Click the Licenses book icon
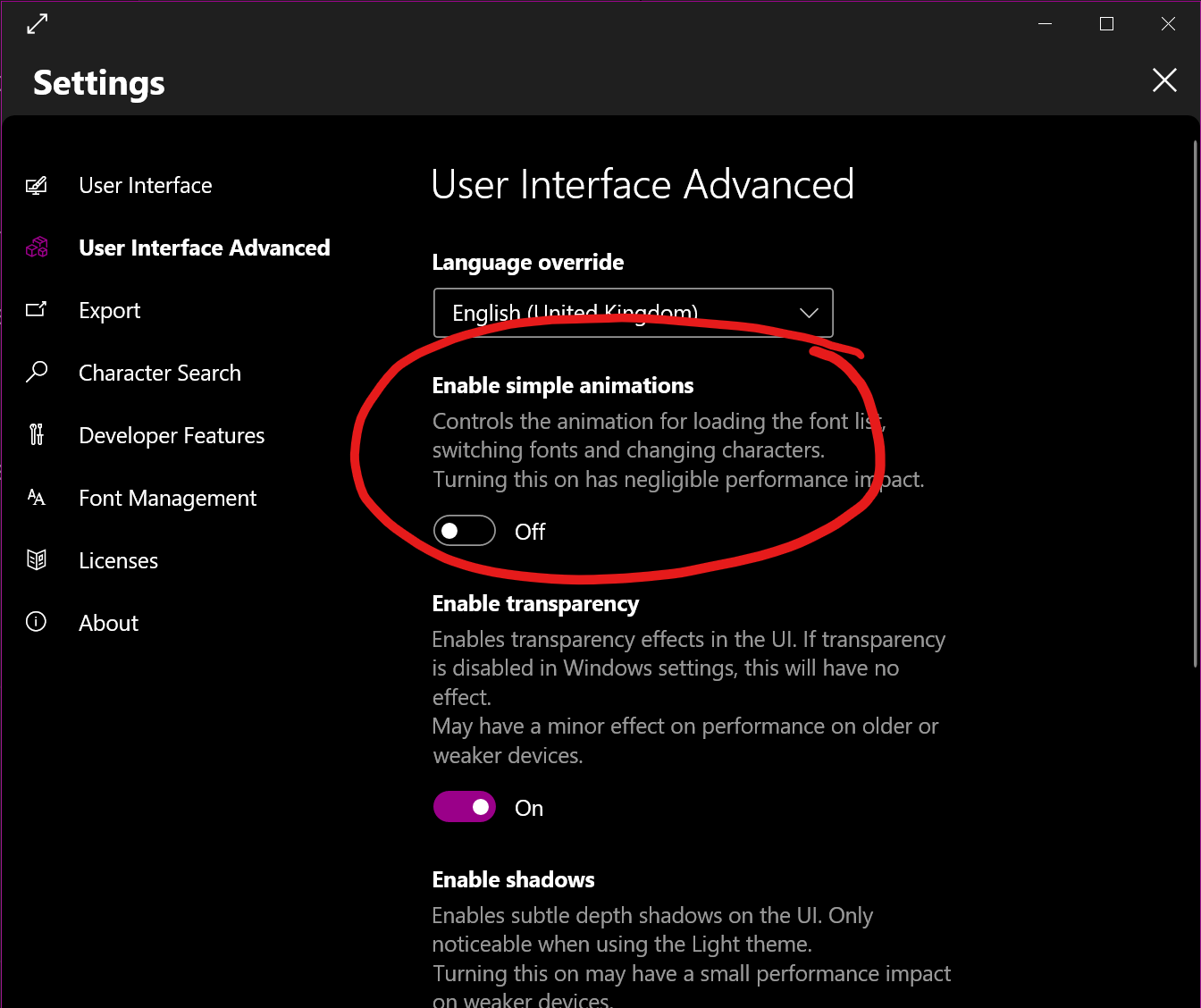Viewport: 1201px width, 1008px height. [x=36, y=559]
